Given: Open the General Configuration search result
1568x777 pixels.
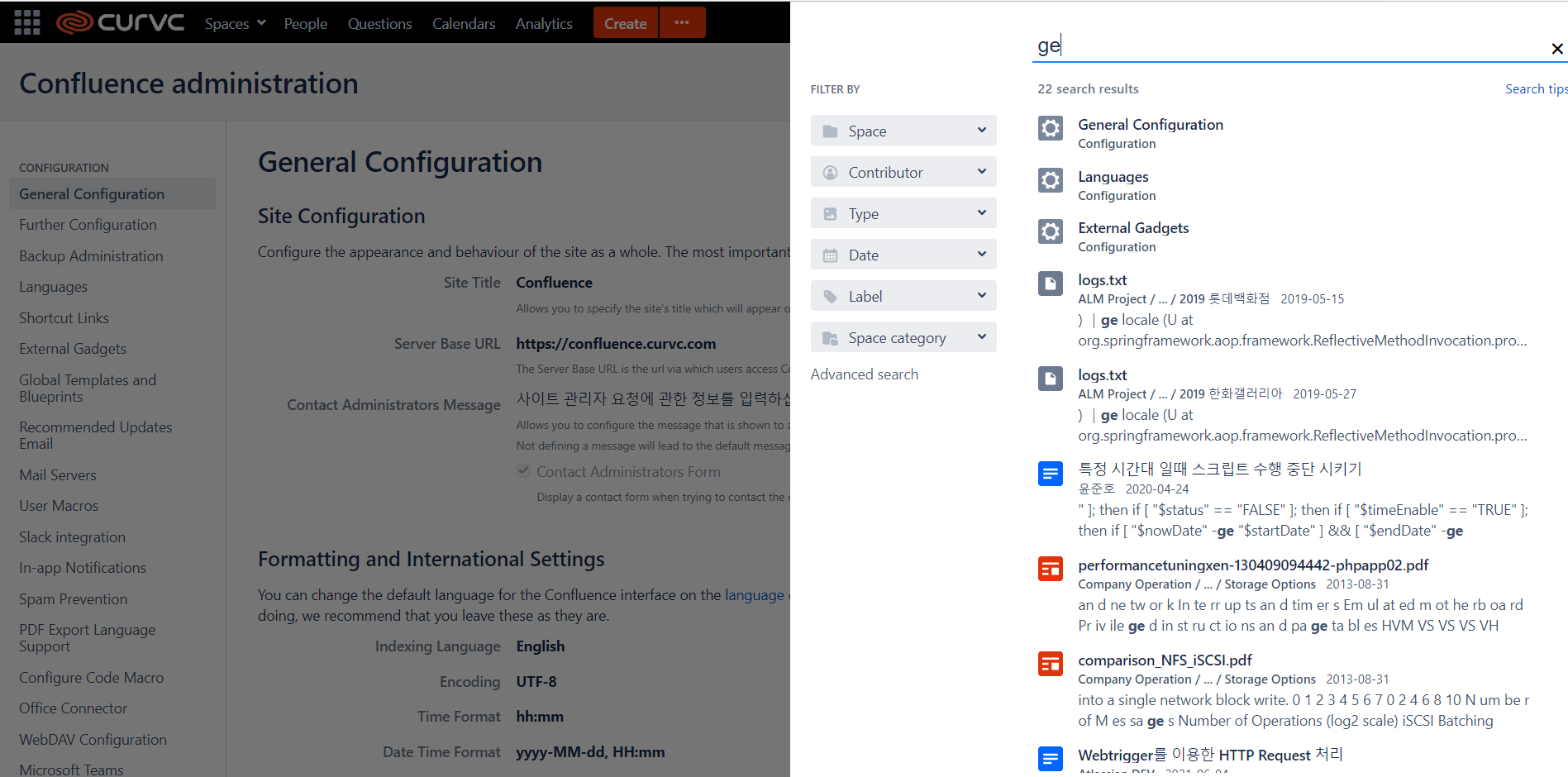Looking at the screenshot, I should (x=1150, y=125).
